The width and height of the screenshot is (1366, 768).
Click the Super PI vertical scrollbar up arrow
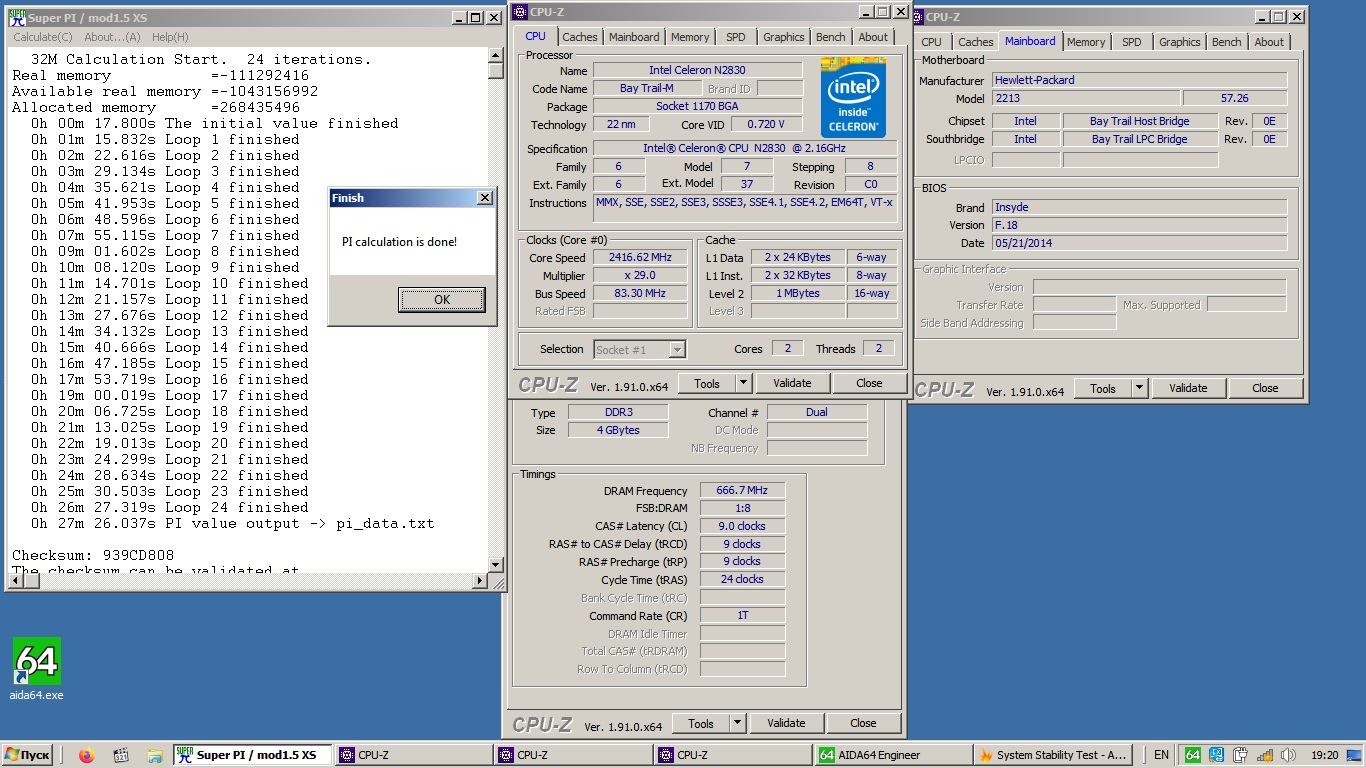[x=496, y=54]
